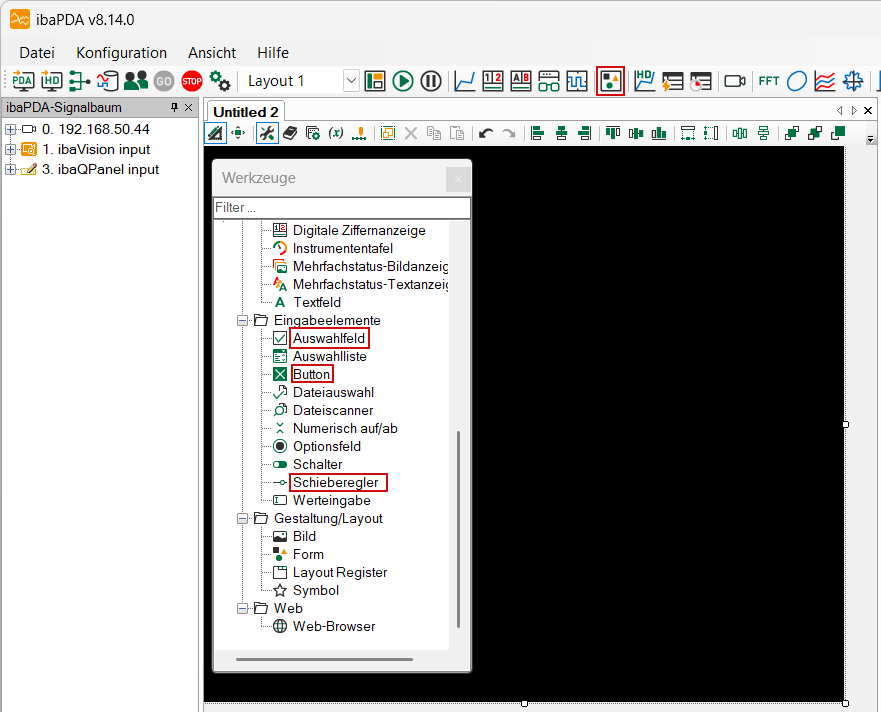Click the signal grouping icon
Screen dimensions: 881x712
point(79,81)
